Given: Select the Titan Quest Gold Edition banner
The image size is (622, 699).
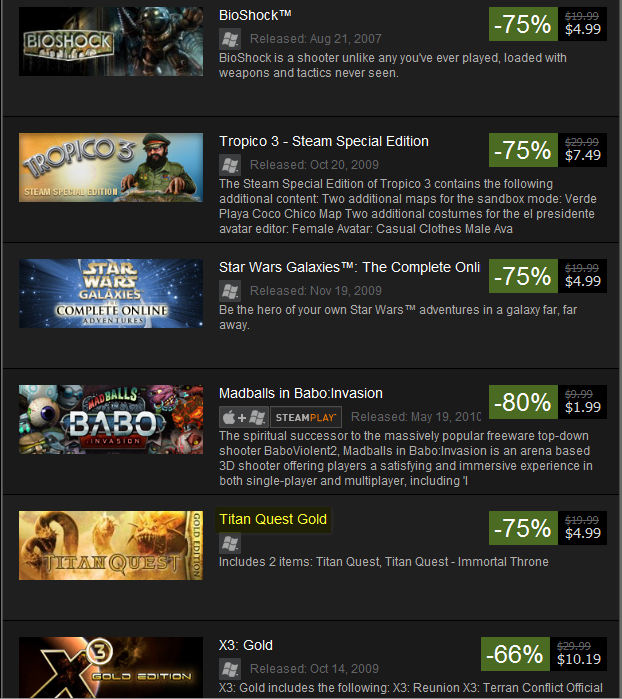Looking at the screenshot, I should 111,546.
